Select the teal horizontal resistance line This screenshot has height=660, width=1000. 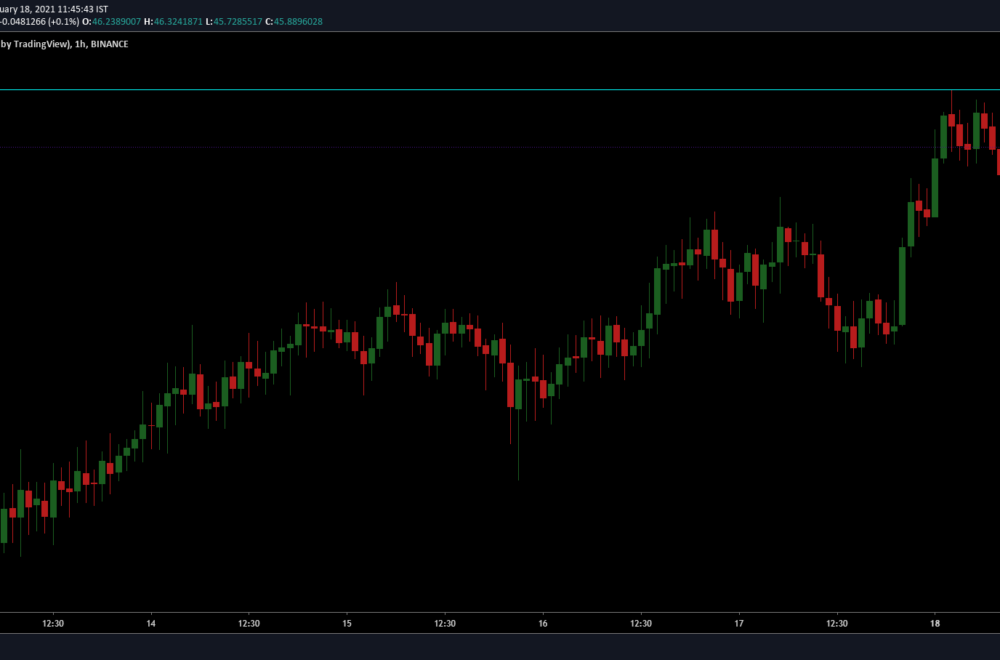pyautogui.click(x=500, y=90)
